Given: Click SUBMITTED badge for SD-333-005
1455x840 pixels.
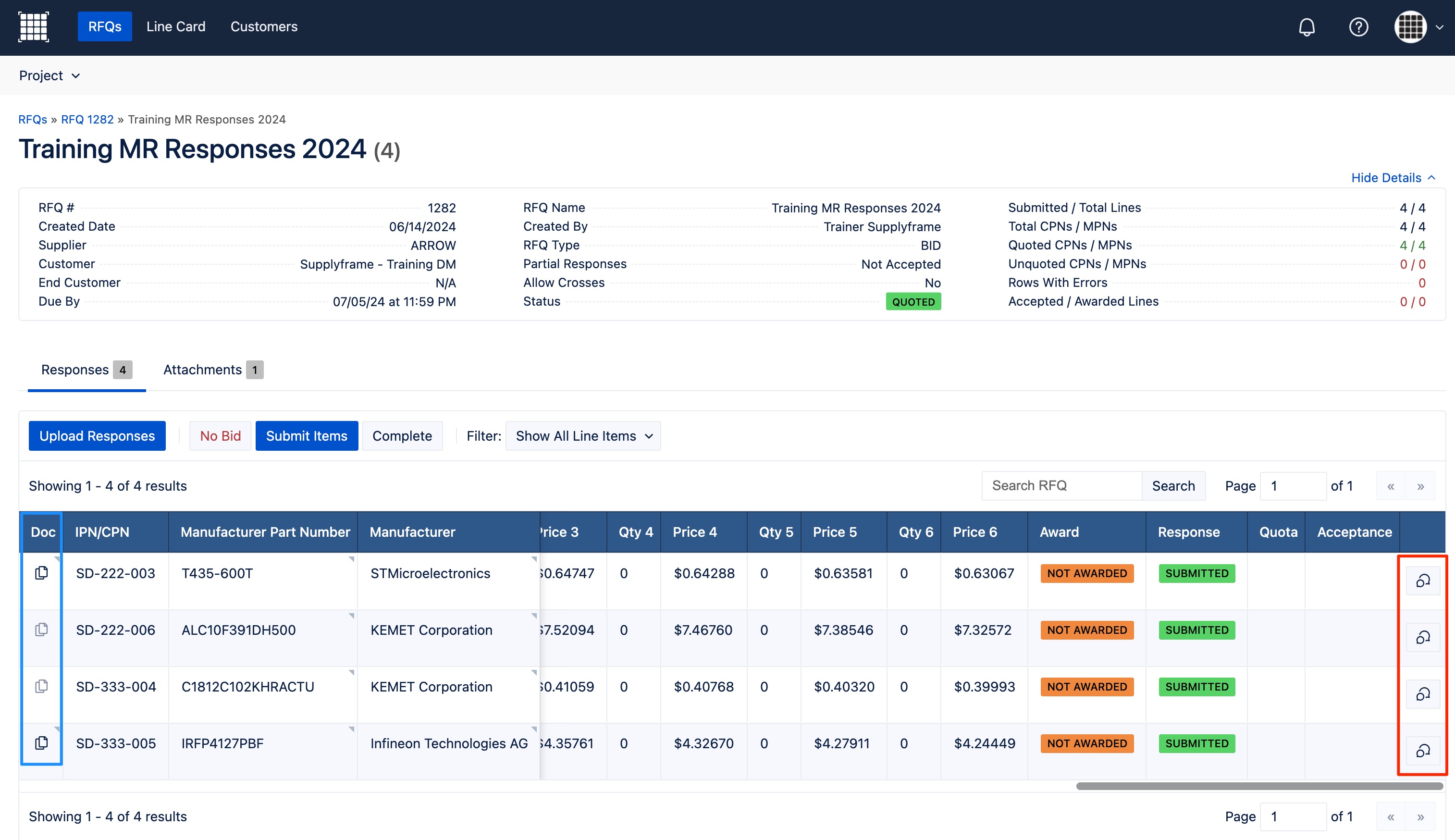Looking at the screenshot, I should [x=1196, y=743].
